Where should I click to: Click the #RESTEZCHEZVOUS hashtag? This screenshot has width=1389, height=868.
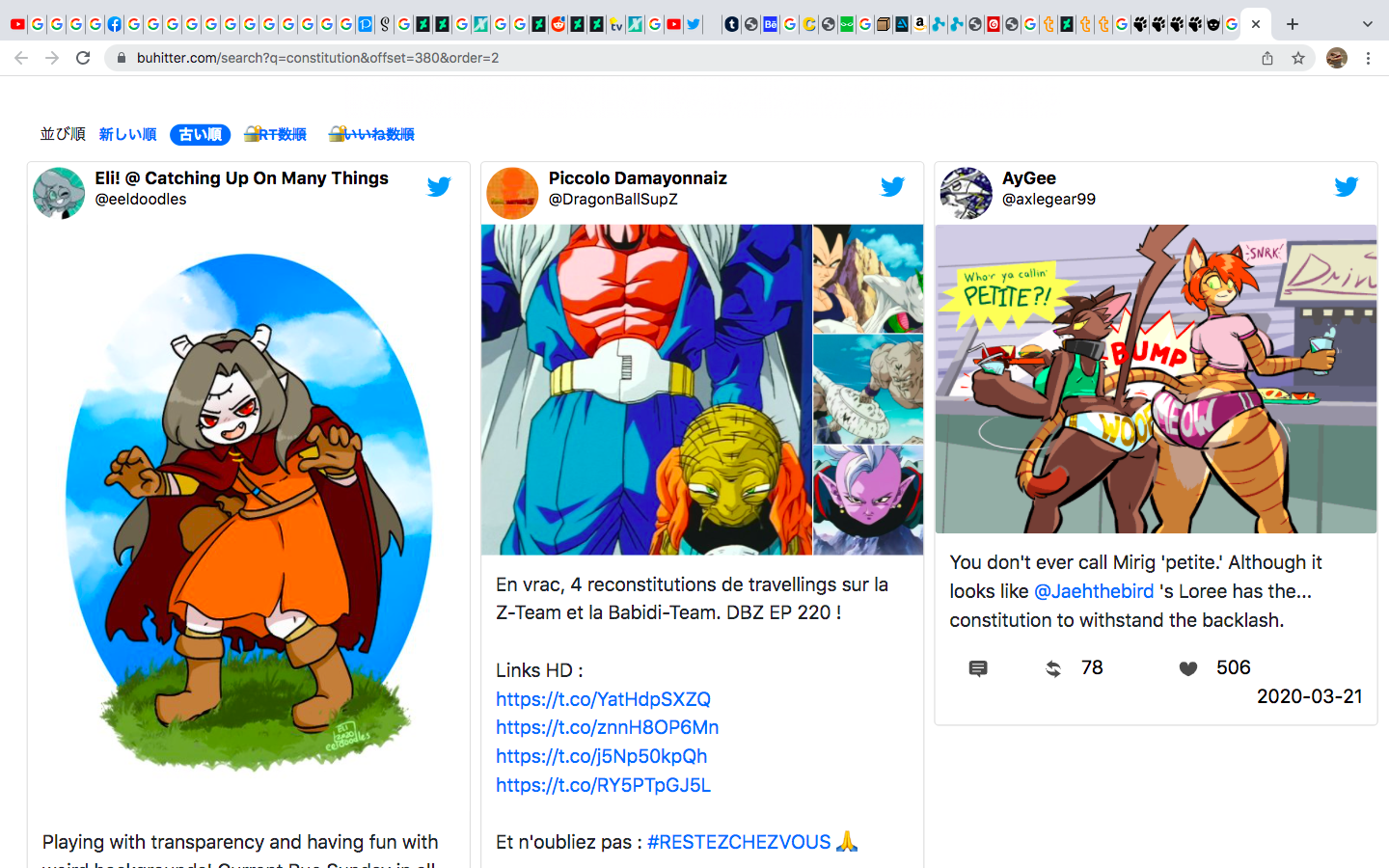[739, 842]
